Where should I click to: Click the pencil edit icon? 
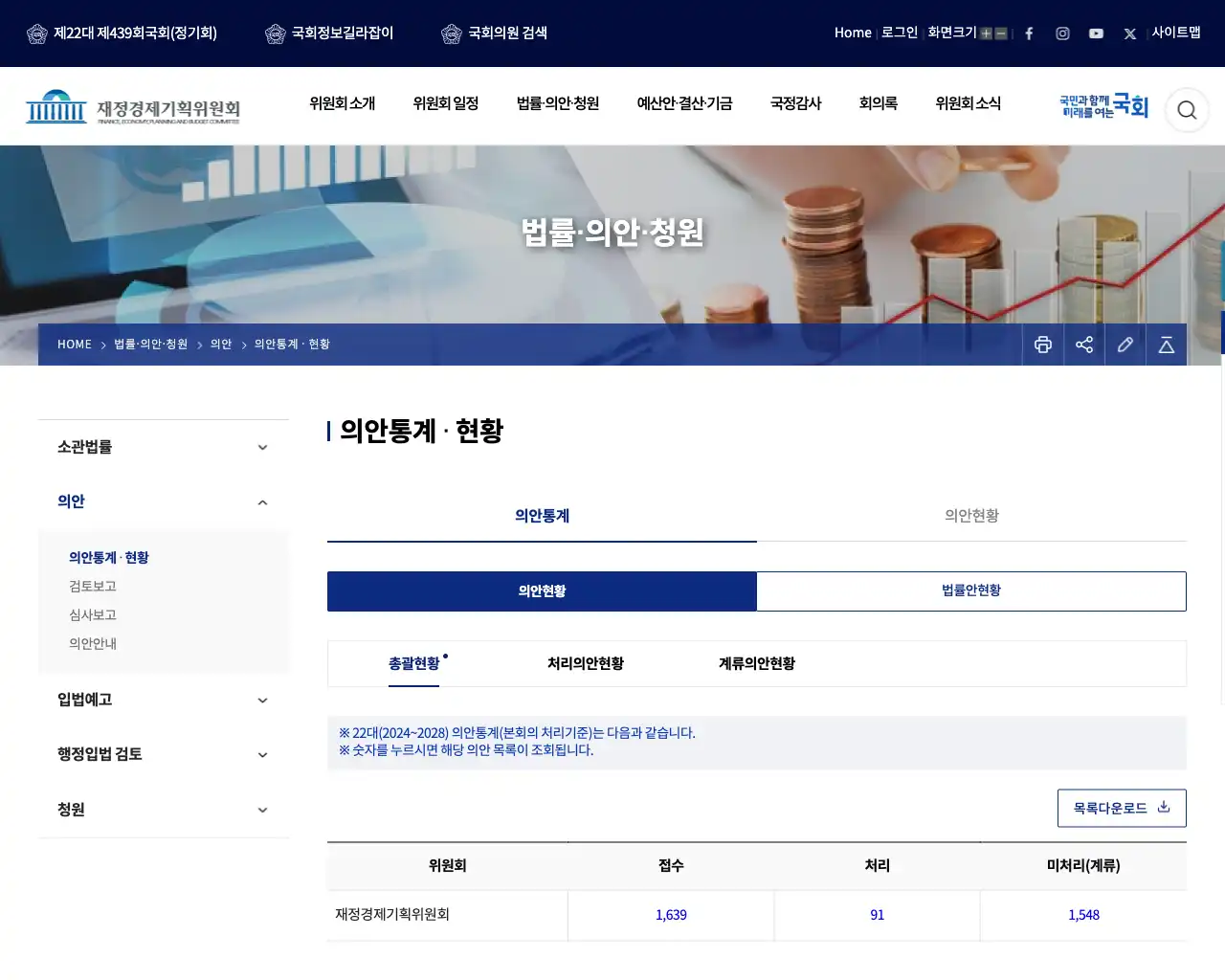click(x=1125, y=345)
